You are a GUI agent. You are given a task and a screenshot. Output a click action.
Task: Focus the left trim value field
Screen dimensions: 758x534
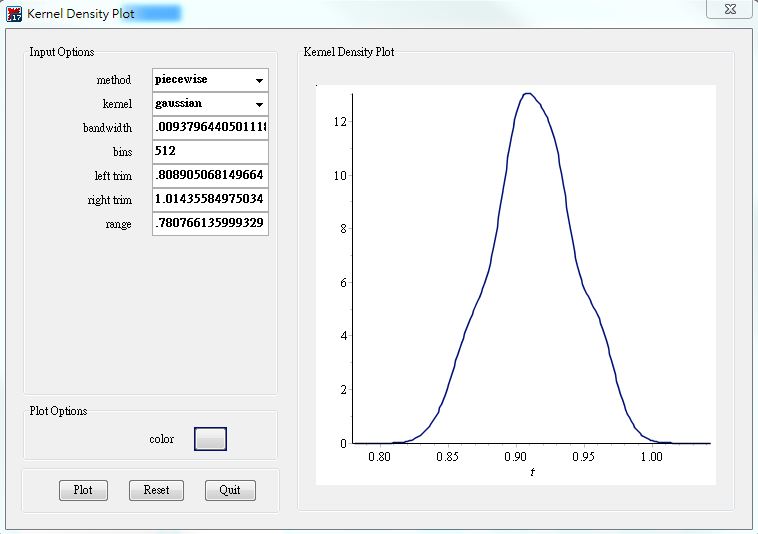pos(210,176)
